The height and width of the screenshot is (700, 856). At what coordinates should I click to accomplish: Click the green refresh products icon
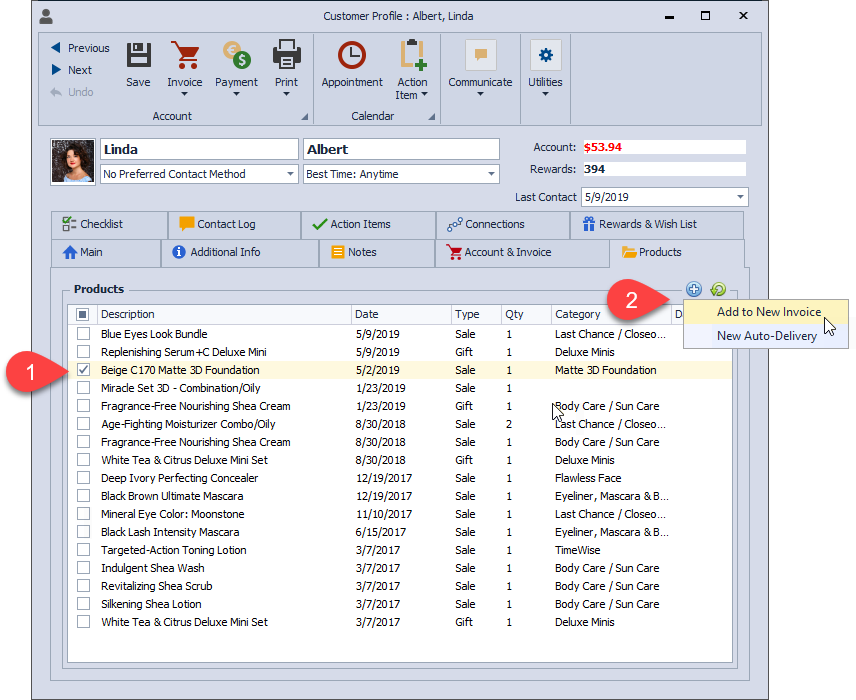point(717,290)
